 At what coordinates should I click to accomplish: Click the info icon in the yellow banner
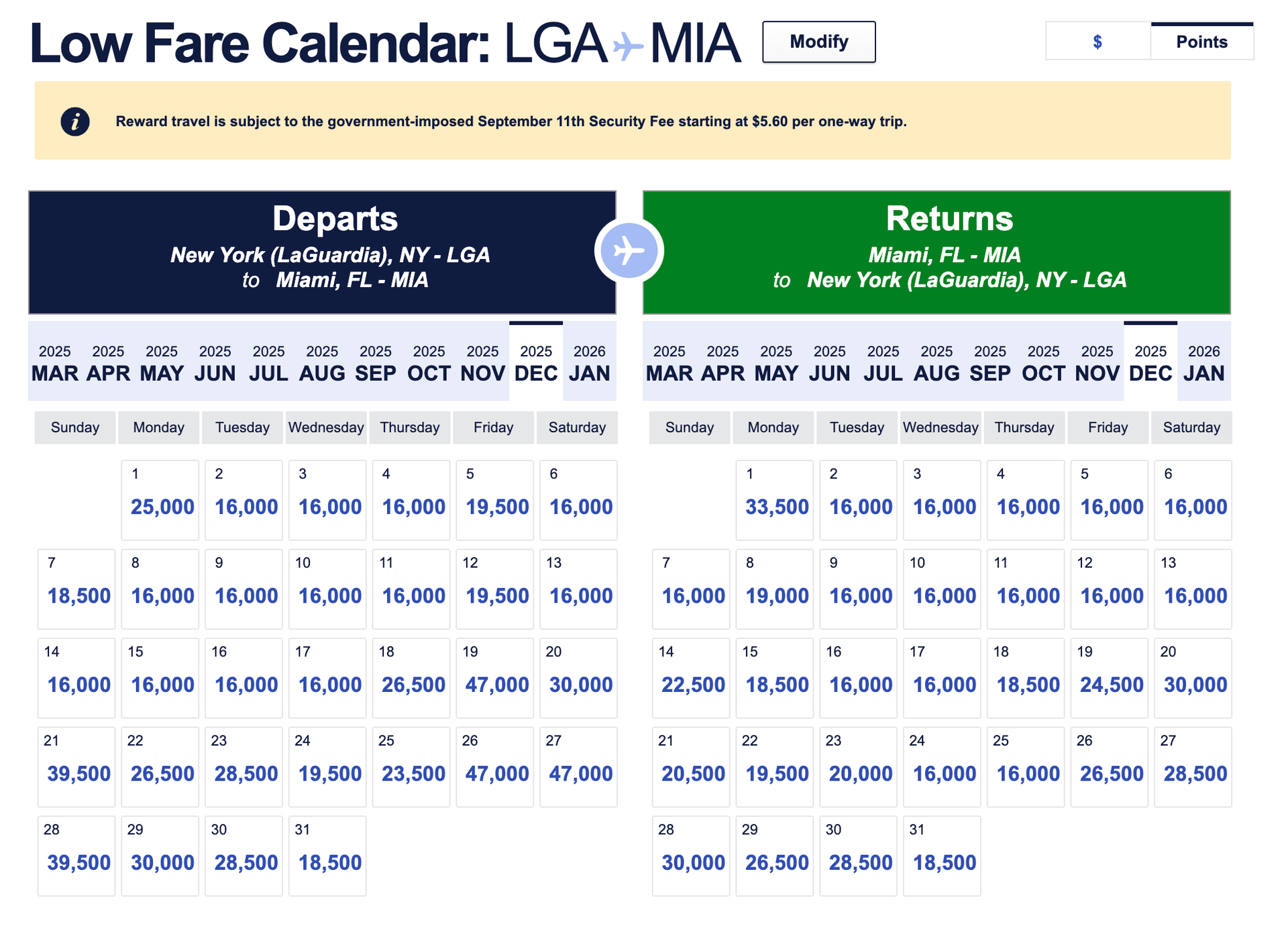(75, 121)
